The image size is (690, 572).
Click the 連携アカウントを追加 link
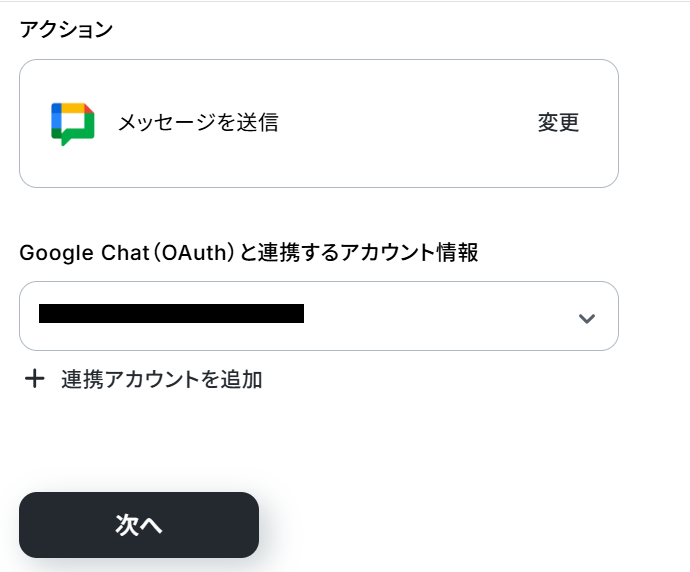[161, 379]
